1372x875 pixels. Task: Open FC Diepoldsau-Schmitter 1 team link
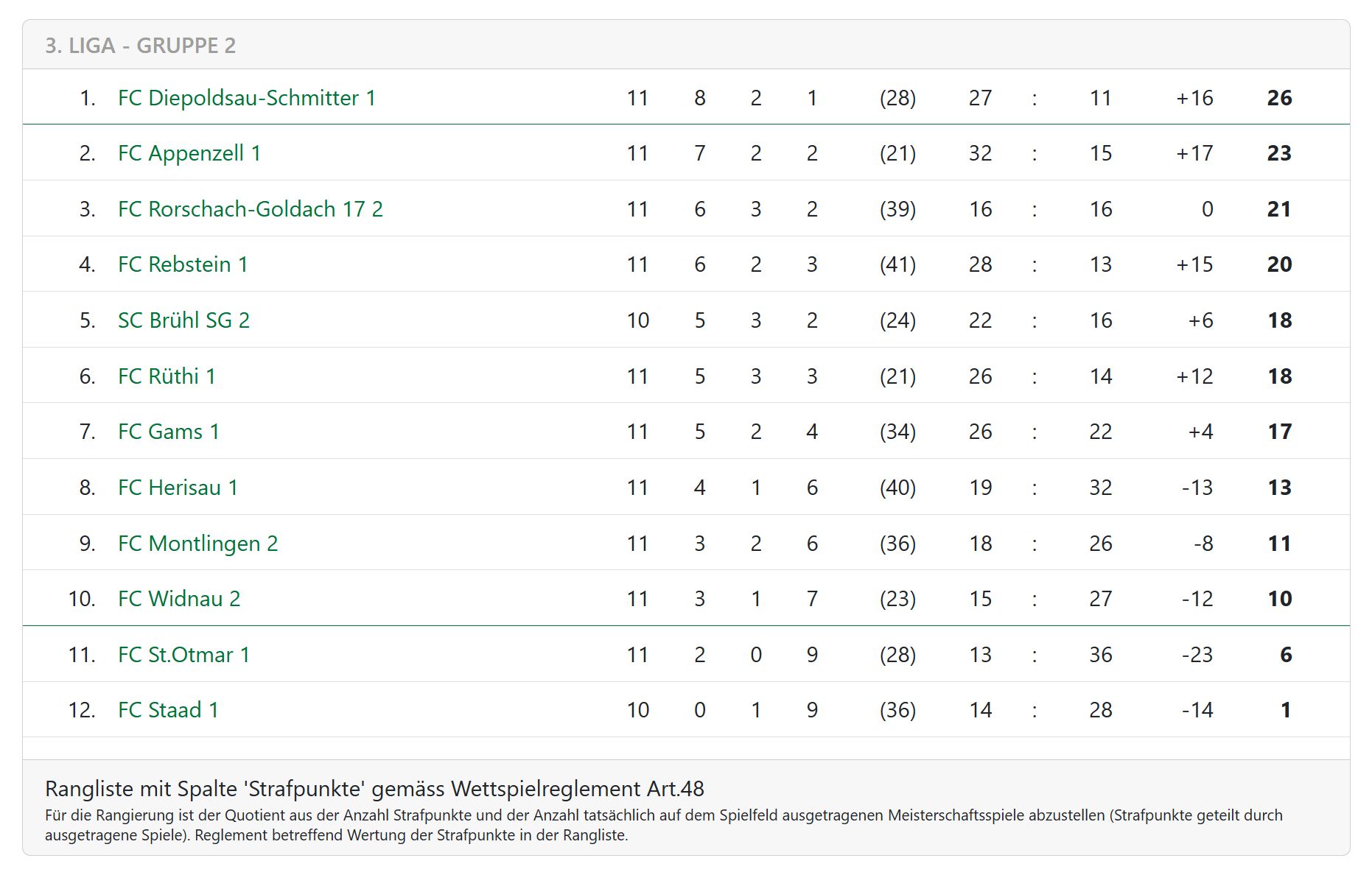tap(247, 98)
